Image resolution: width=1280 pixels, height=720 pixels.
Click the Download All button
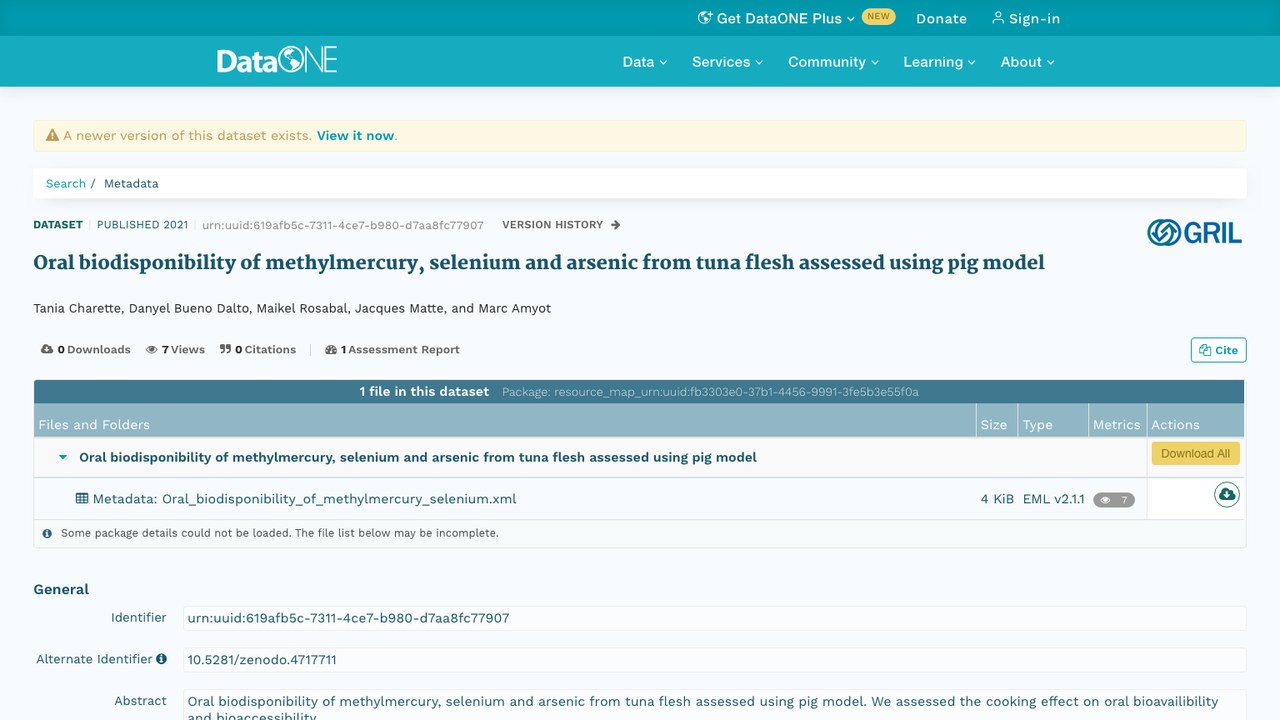(x=1195, y=454)
